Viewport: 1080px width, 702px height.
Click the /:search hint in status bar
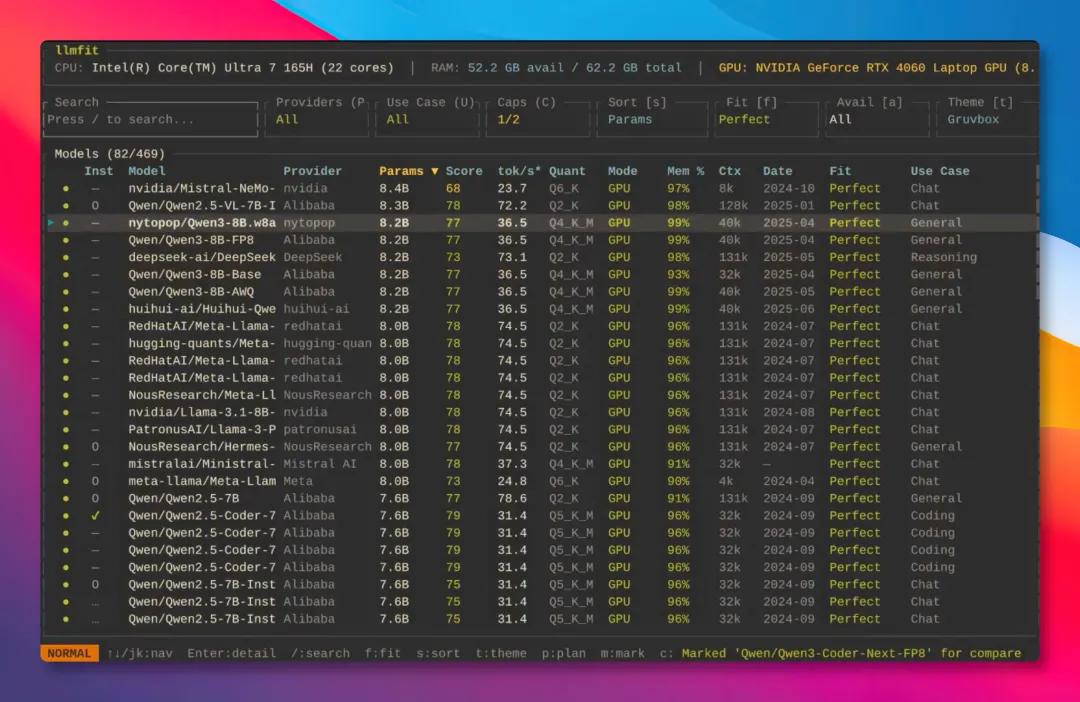click(x=320, y=653)
